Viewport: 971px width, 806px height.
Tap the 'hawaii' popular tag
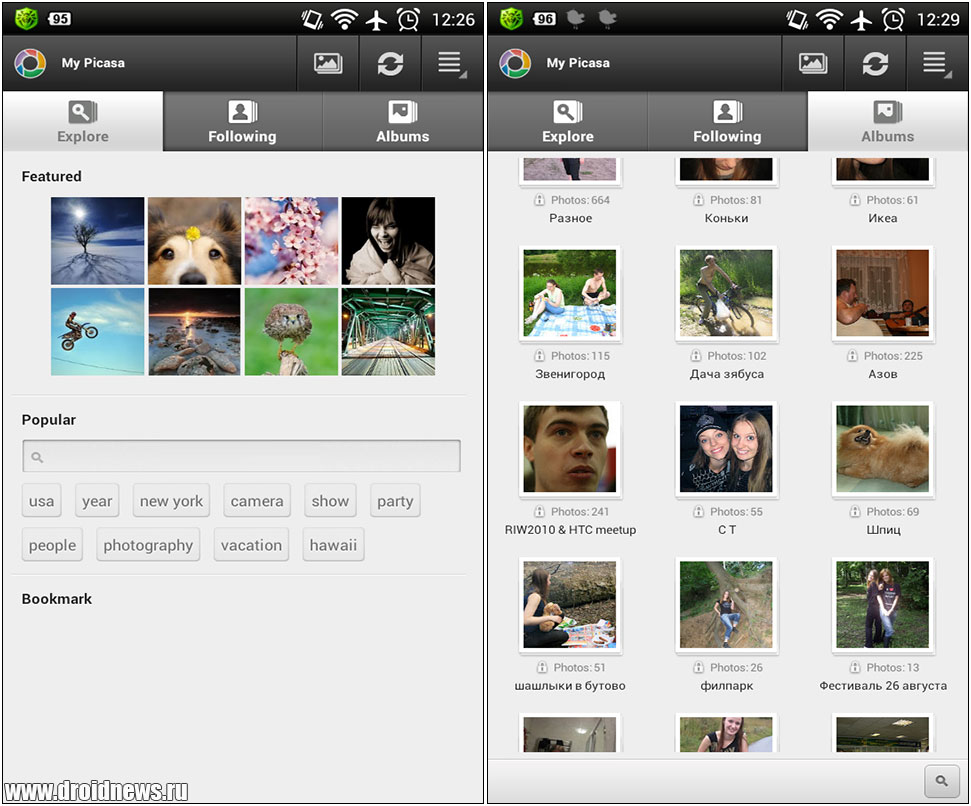coord(333,545)
